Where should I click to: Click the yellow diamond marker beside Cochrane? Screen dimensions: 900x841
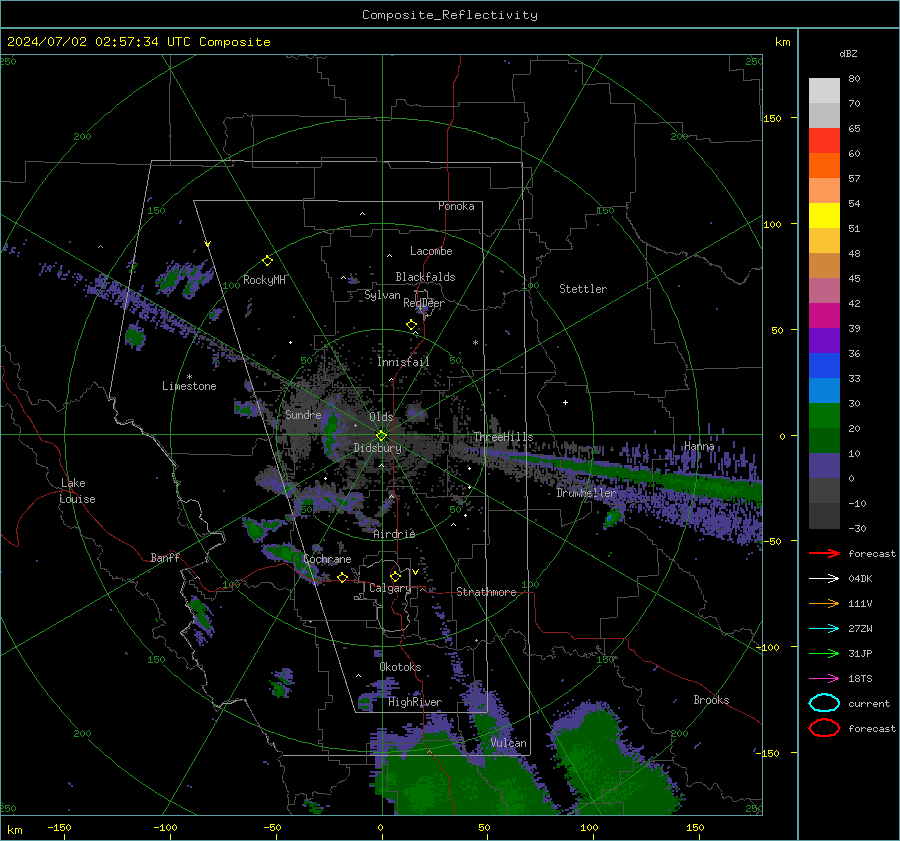point(342,577)
